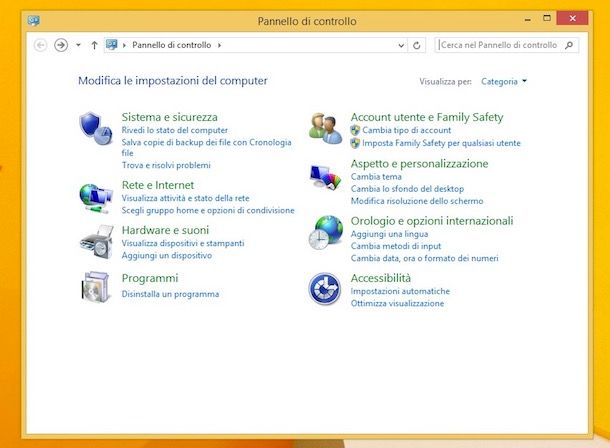
Task: Expand the arrow after Pannello di controllo breadcrumb
Action: pyautogui.click(x=219, y=45)
